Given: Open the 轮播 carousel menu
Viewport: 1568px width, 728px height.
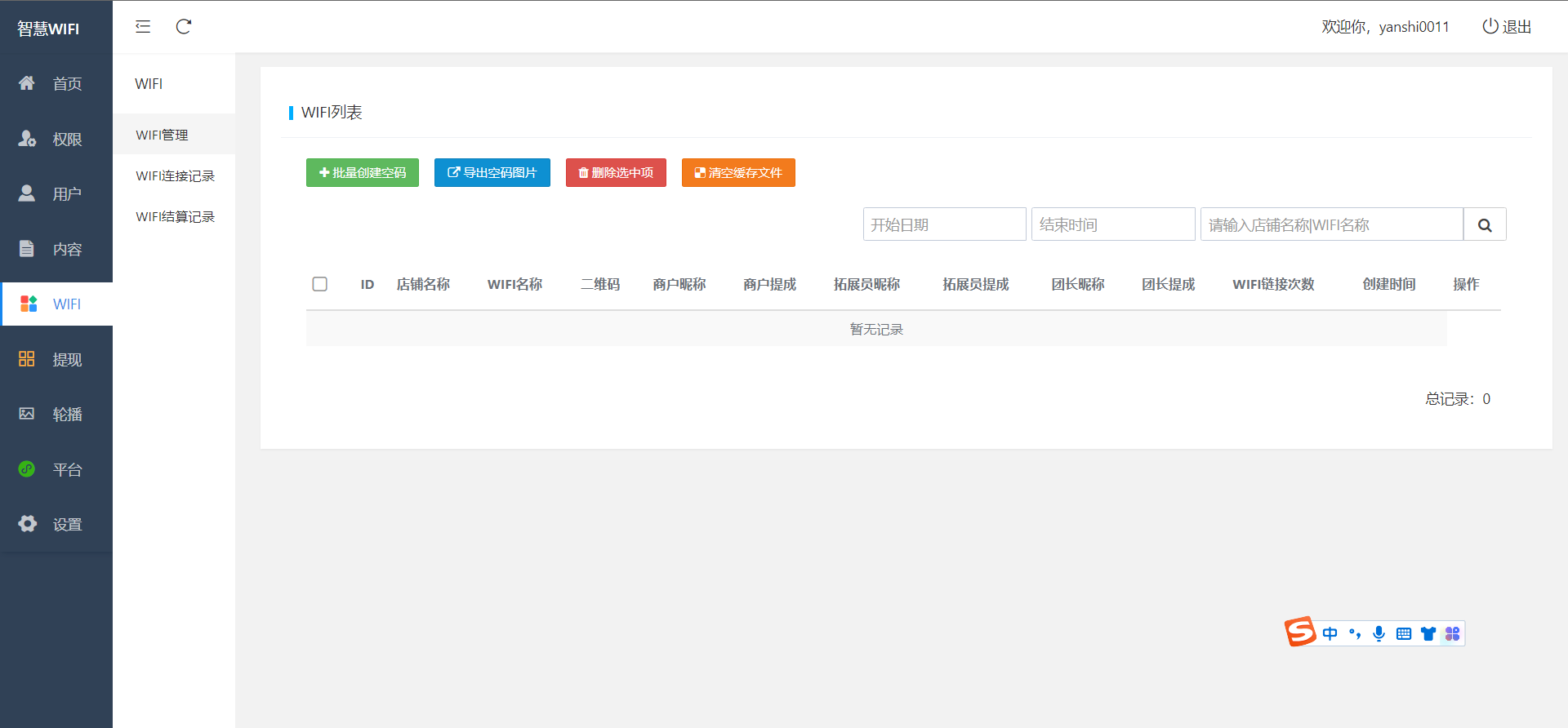Looking at the screenshot, I should click(56, 414).
